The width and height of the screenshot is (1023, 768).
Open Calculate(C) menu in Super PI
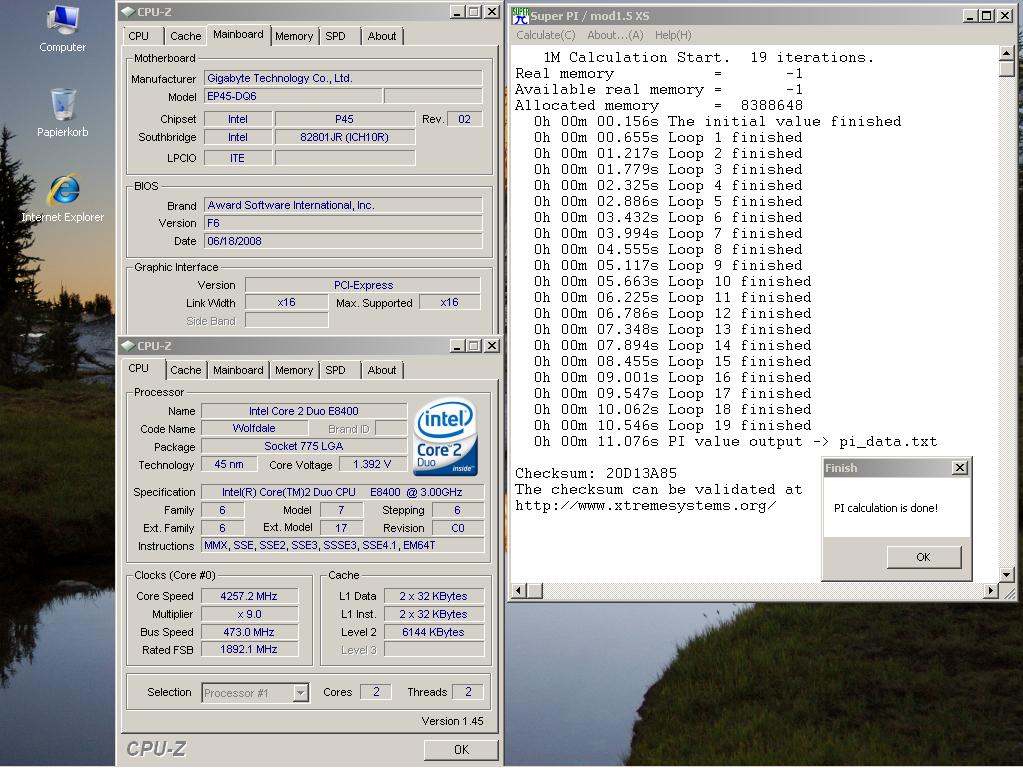tap(545, 35)
